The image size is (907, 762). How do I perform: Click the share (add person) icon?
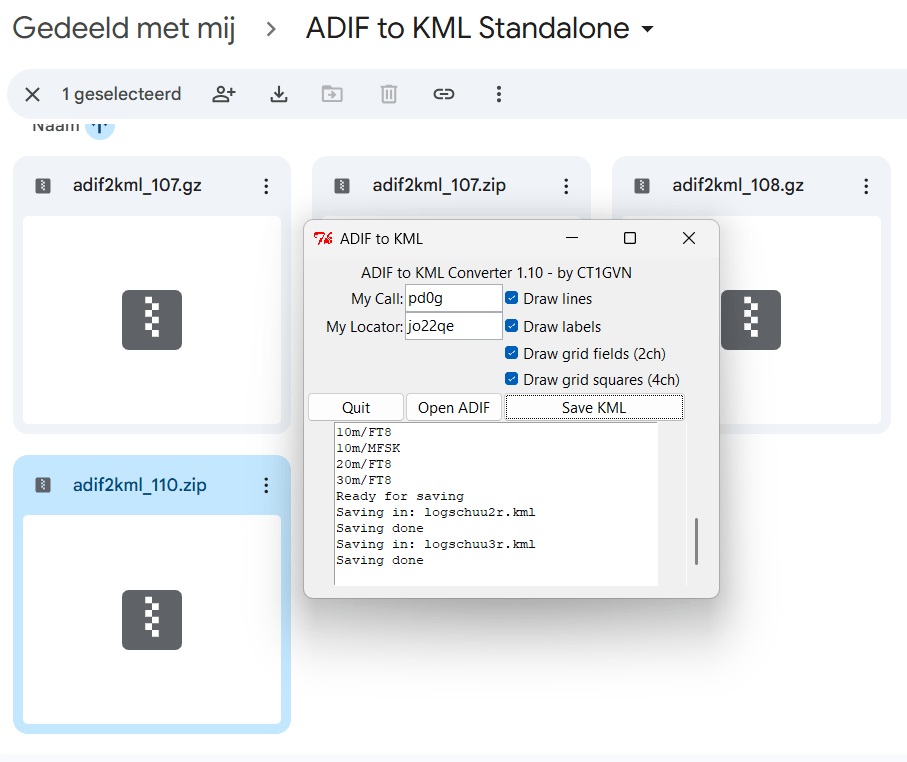tap(224, 94)
